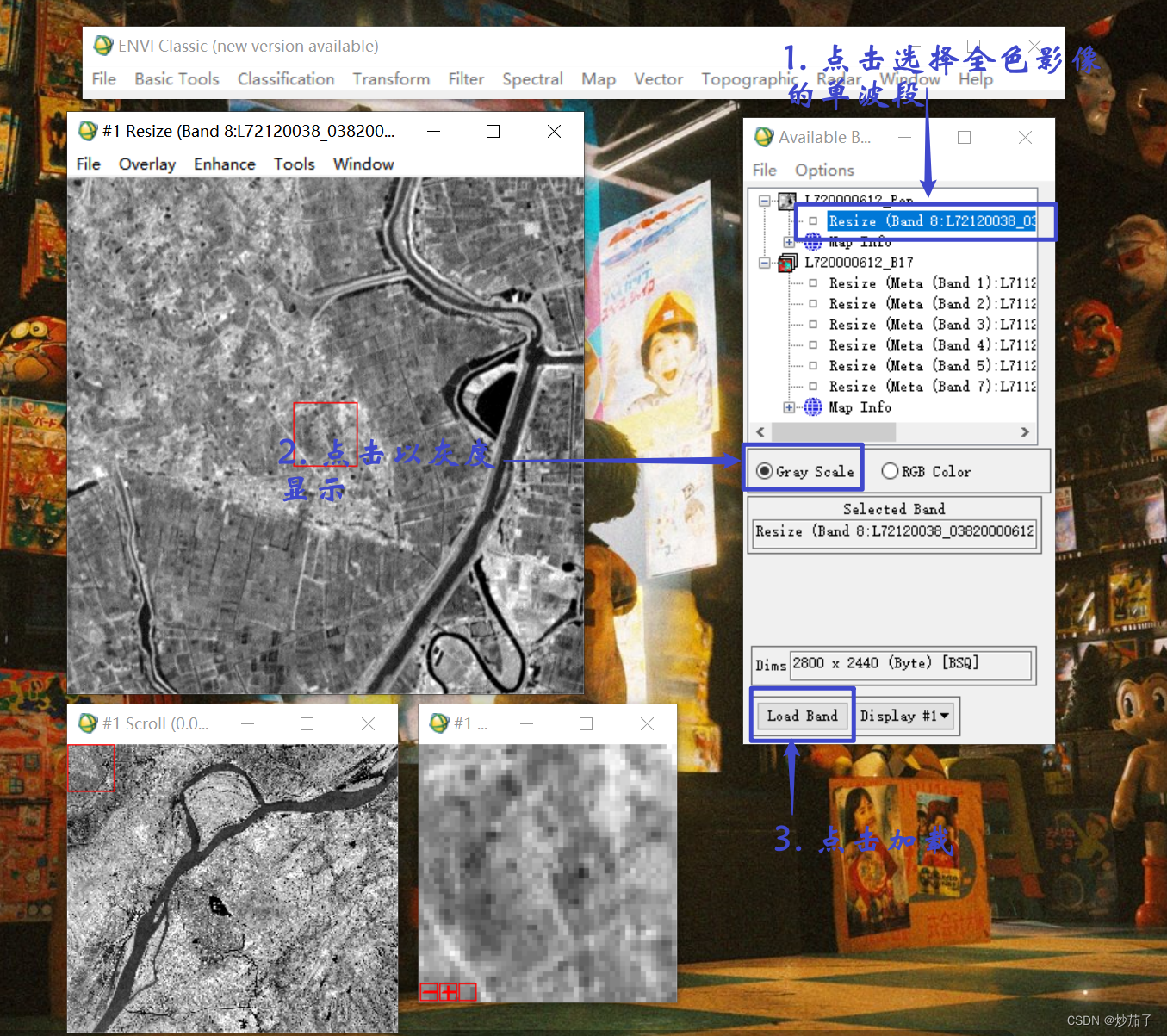
Task: Click L720000612_Pan file icon
Action: 787,201
